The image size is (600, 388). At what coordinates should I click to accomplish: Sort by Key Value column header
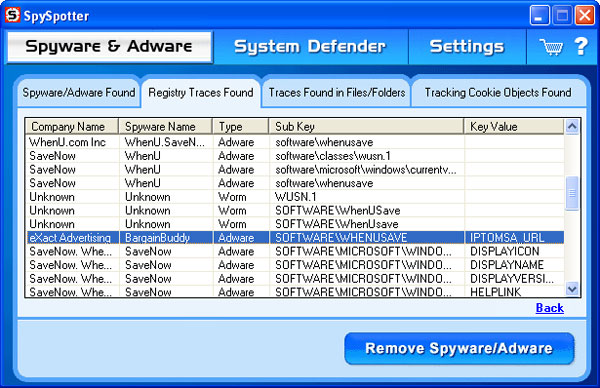click(514, 126)
